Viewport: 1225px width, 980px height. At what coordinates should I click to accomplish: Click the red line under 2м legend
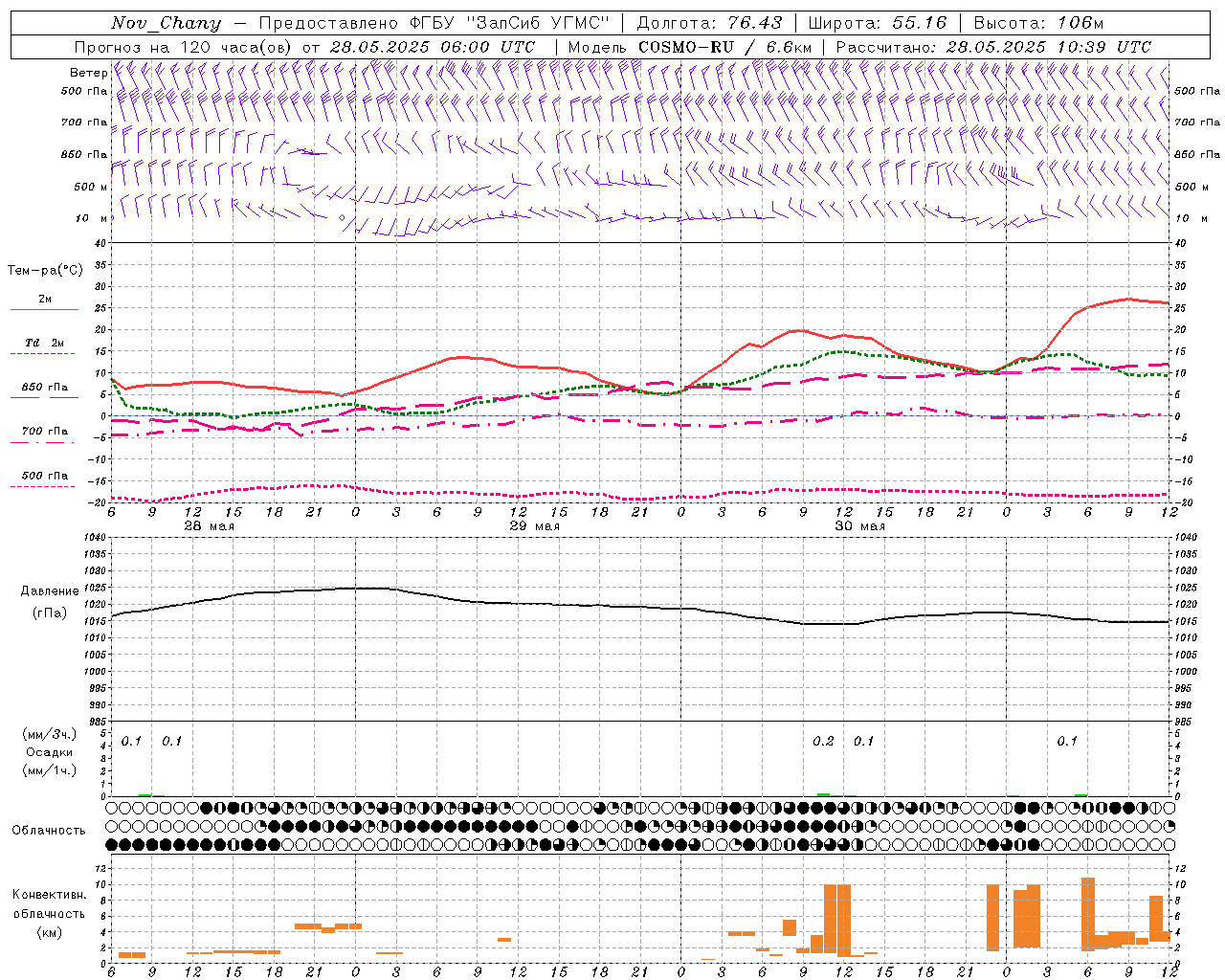coord(44,310)
